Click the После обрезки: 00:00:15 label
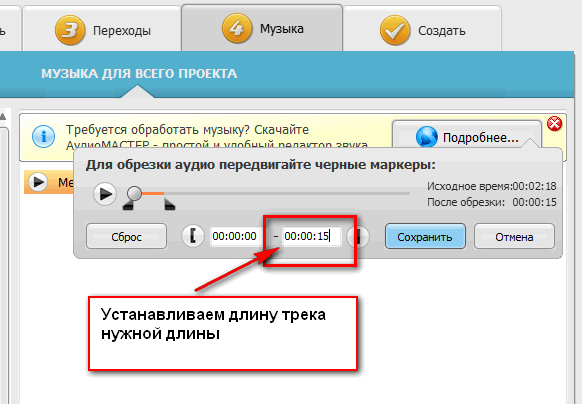The width and height of the screenshot is (582, 404). 492,202
